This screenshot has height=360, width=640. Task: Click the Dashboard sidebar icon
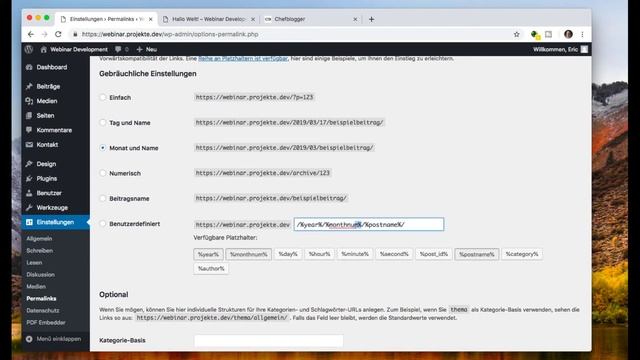point(29,67)
